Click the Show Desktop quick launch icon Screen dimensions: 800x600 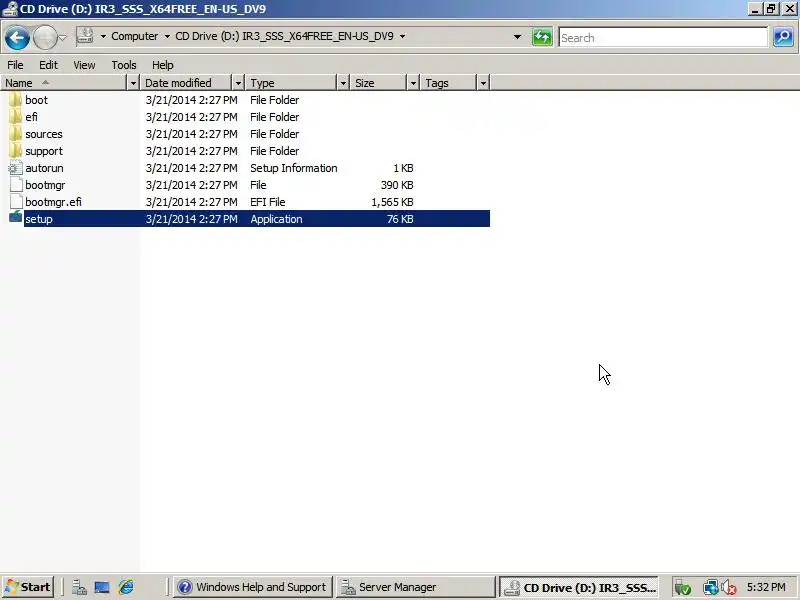102,587
